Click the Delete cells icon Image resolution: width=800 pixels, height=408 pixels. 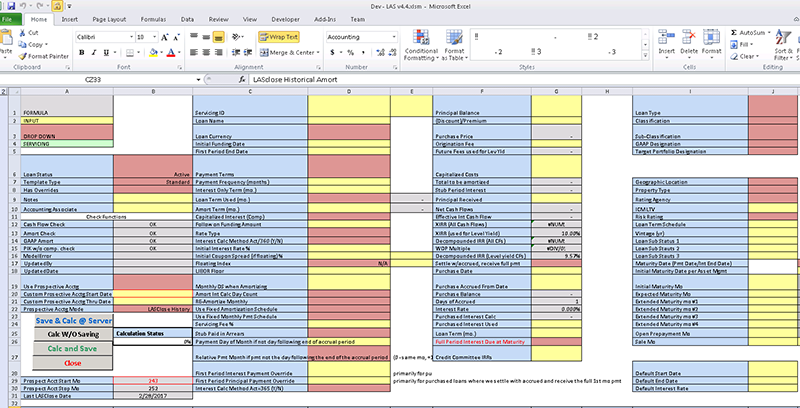point(689,42)
